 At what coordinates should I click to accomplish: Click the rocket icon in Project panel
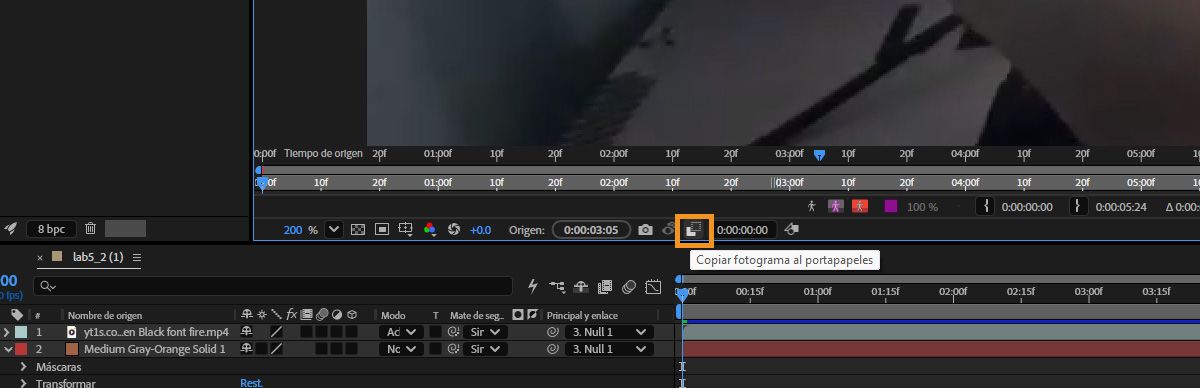point(11,228)
